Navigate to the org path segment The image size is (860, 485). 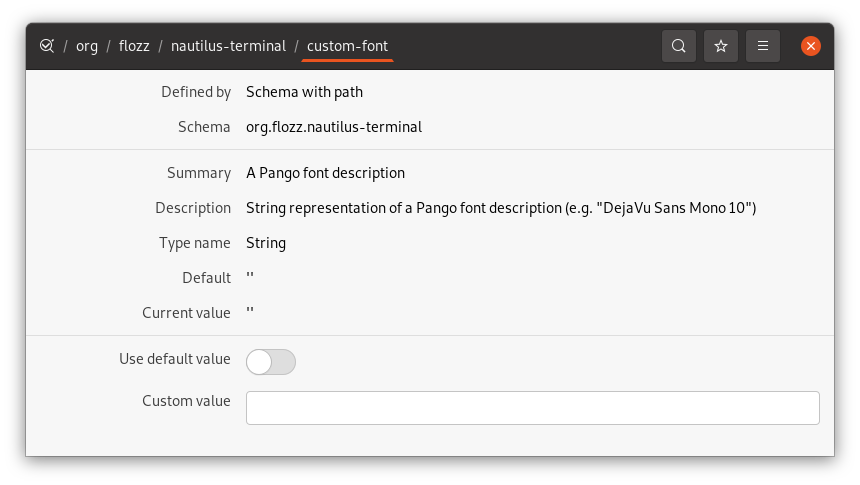(x=87, y=46)
